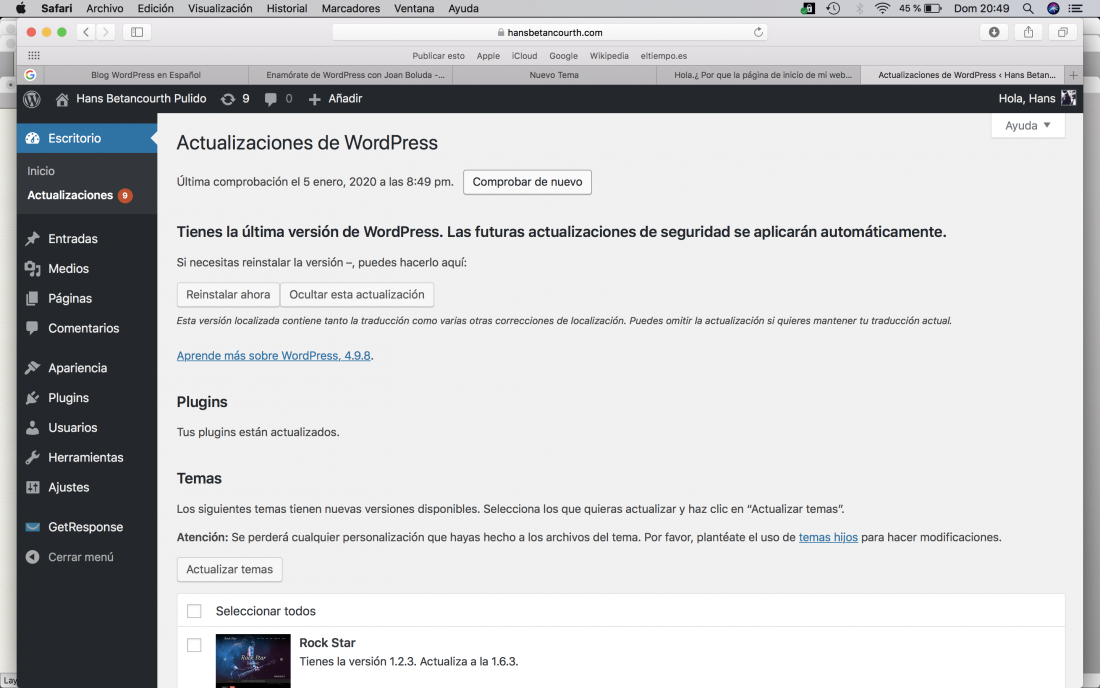The width and height of the screenshot is (1100, 688).
Task: Open the Edición menu
Action: point(155,8)
